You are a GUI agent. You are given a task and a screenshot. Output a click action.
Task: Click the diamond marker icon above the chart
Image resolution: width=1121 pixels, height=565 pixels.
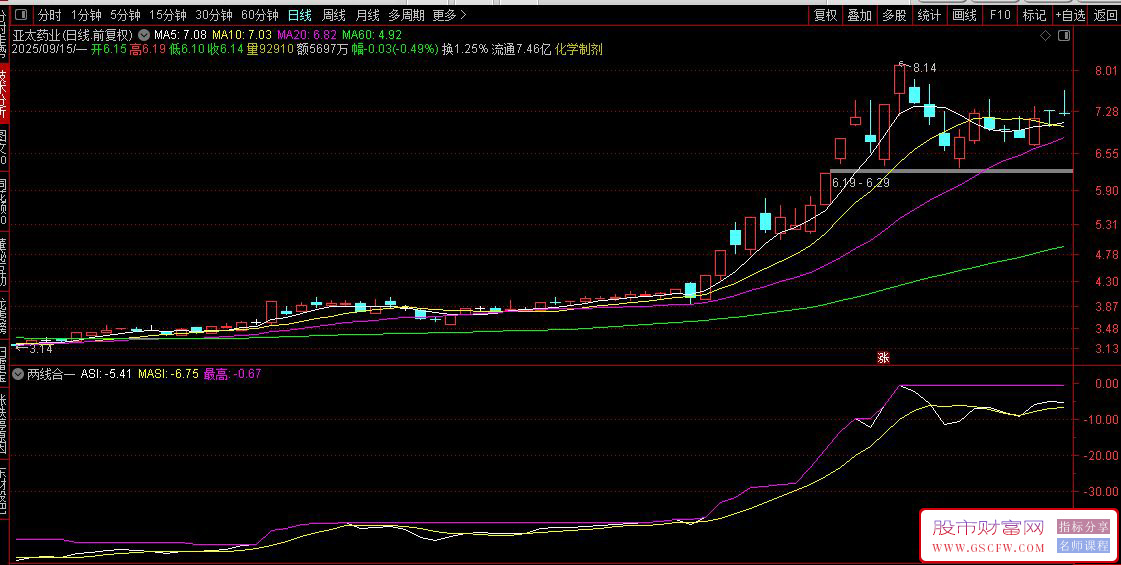pyautogui.click(x=1045, y=35)
